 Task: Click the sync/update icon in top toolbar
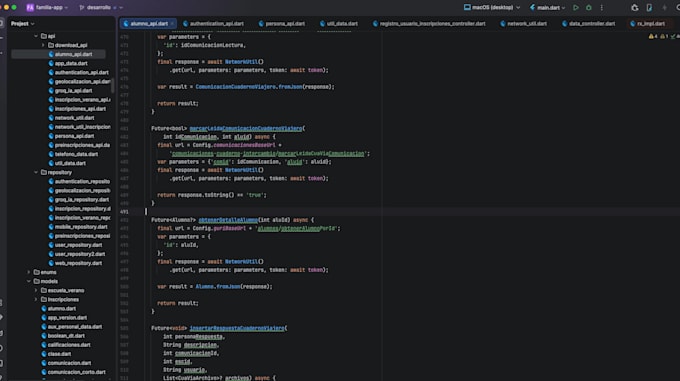pyautogui.click(x=634, y=7)
